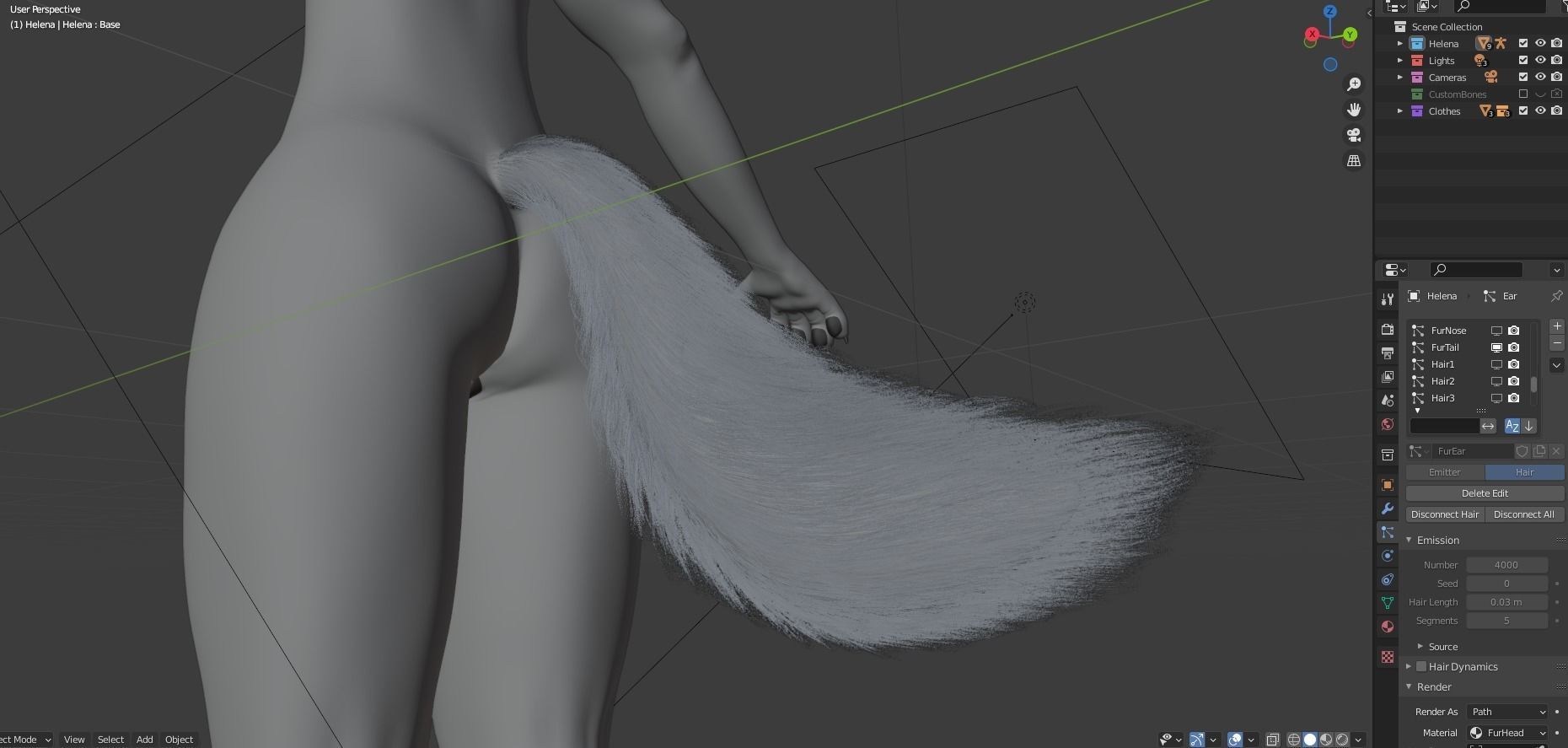
Task: Enable the Hair Dynamics checkbox
Action: pyautogui.click(x=1421, y=666)
